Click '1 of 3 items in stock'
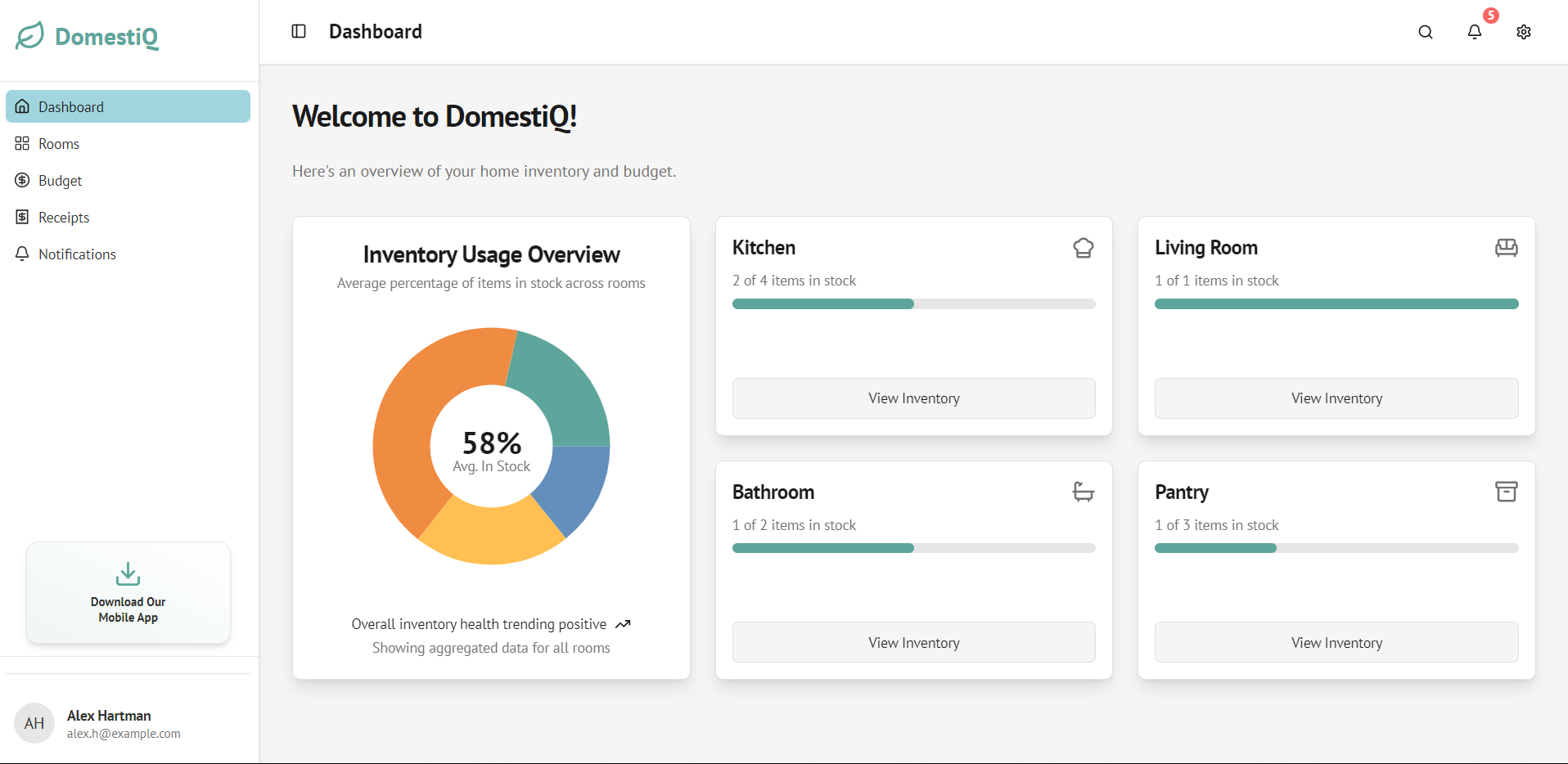The image size is (1568, 764). (1217, 525)
